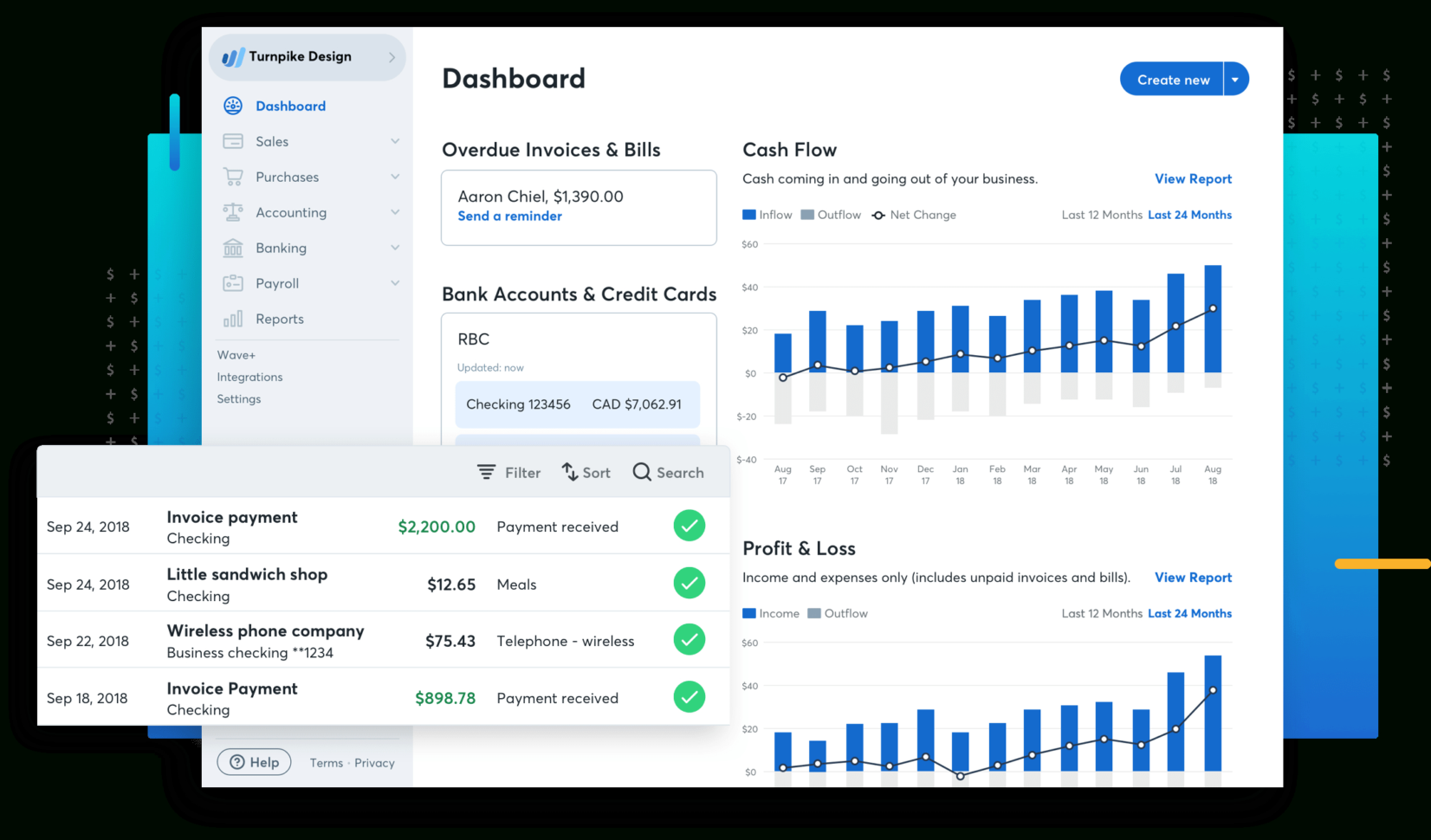Open the Sales section via its icon
Viewport: 1431px width, 840px height.
232,141
